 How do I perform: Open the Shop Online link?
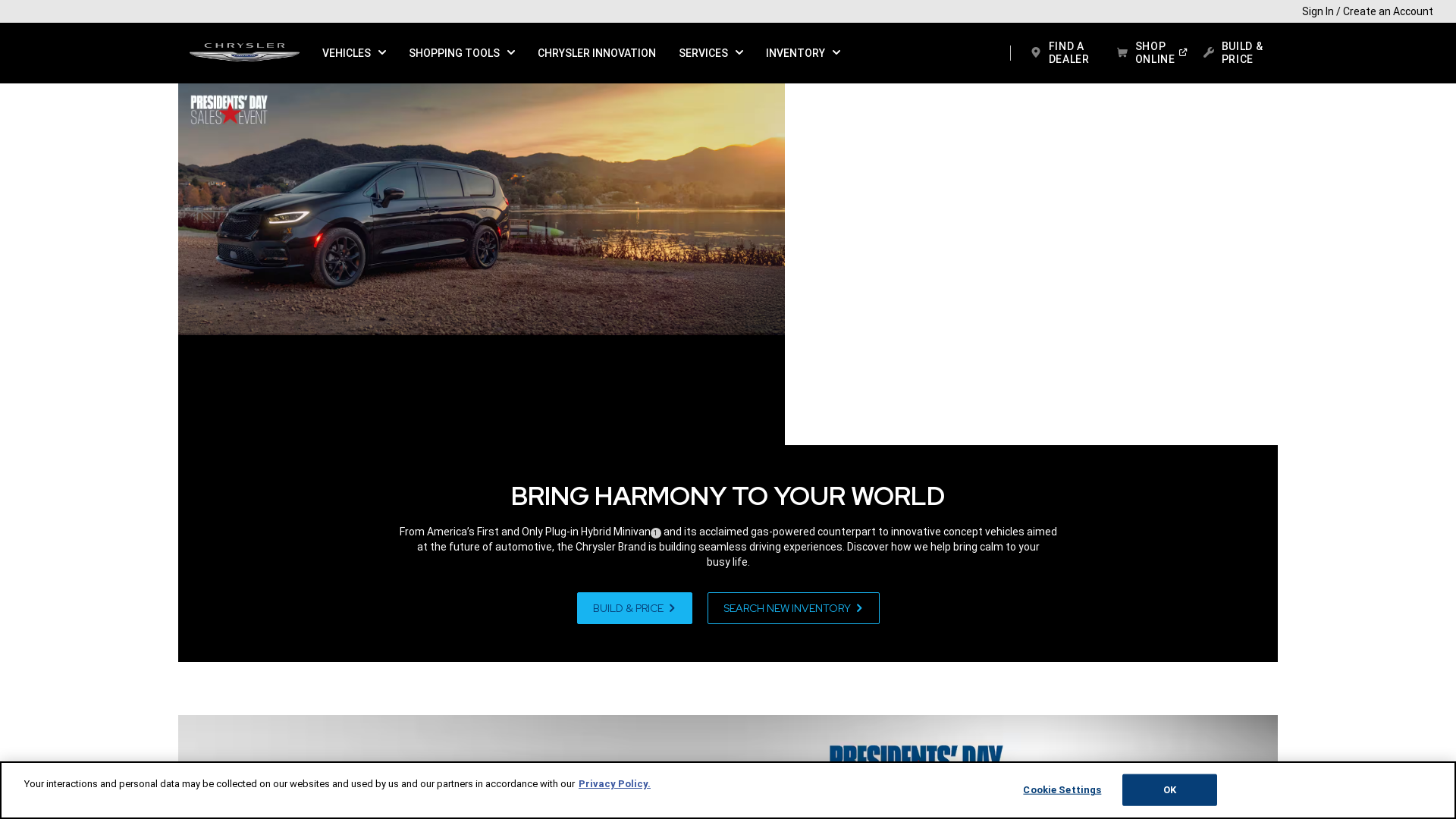[x=1152, y=53]
